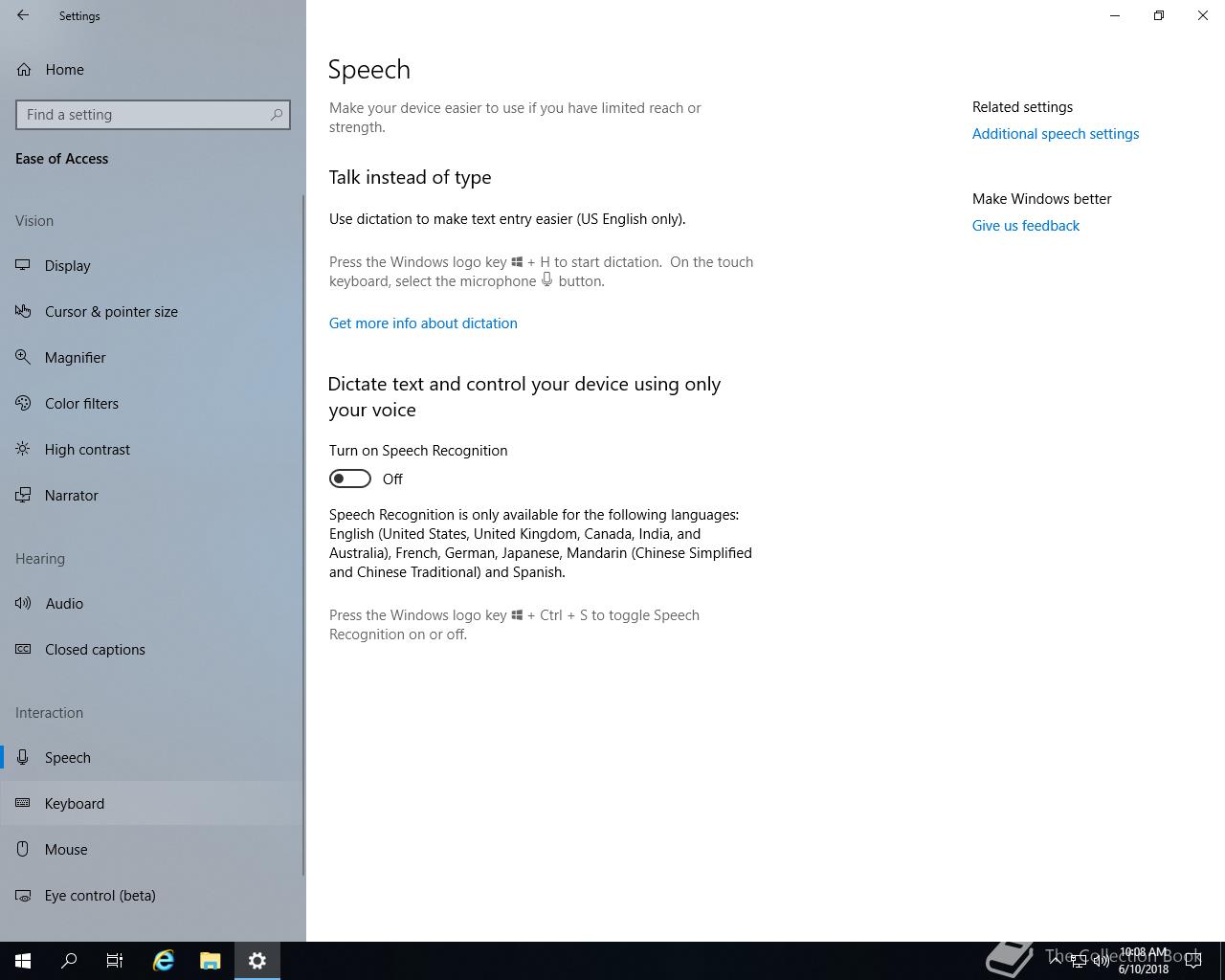Click the Ease of Access heading
The height and width of the screenshot is (980, 1225).
click(62, 159)
